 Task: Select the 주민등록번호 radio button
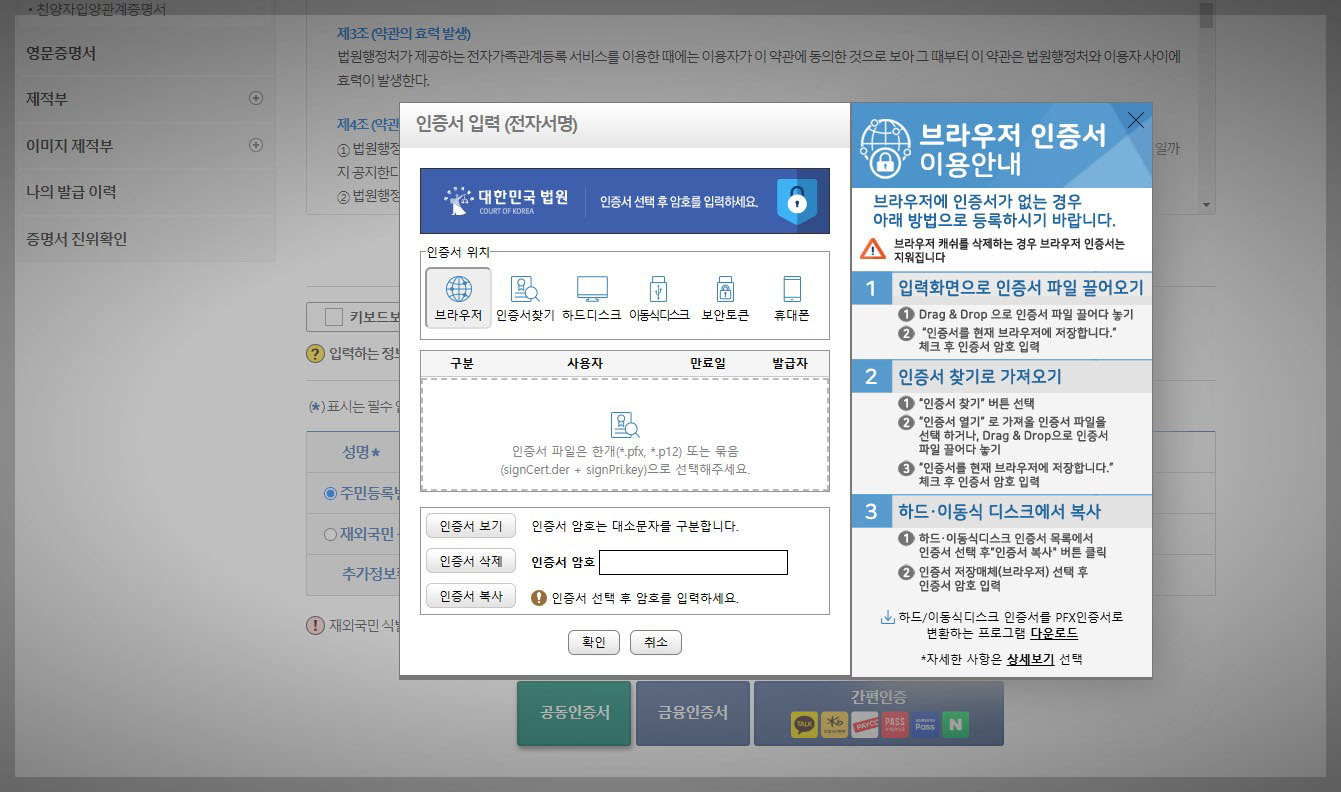click(333, 493)
